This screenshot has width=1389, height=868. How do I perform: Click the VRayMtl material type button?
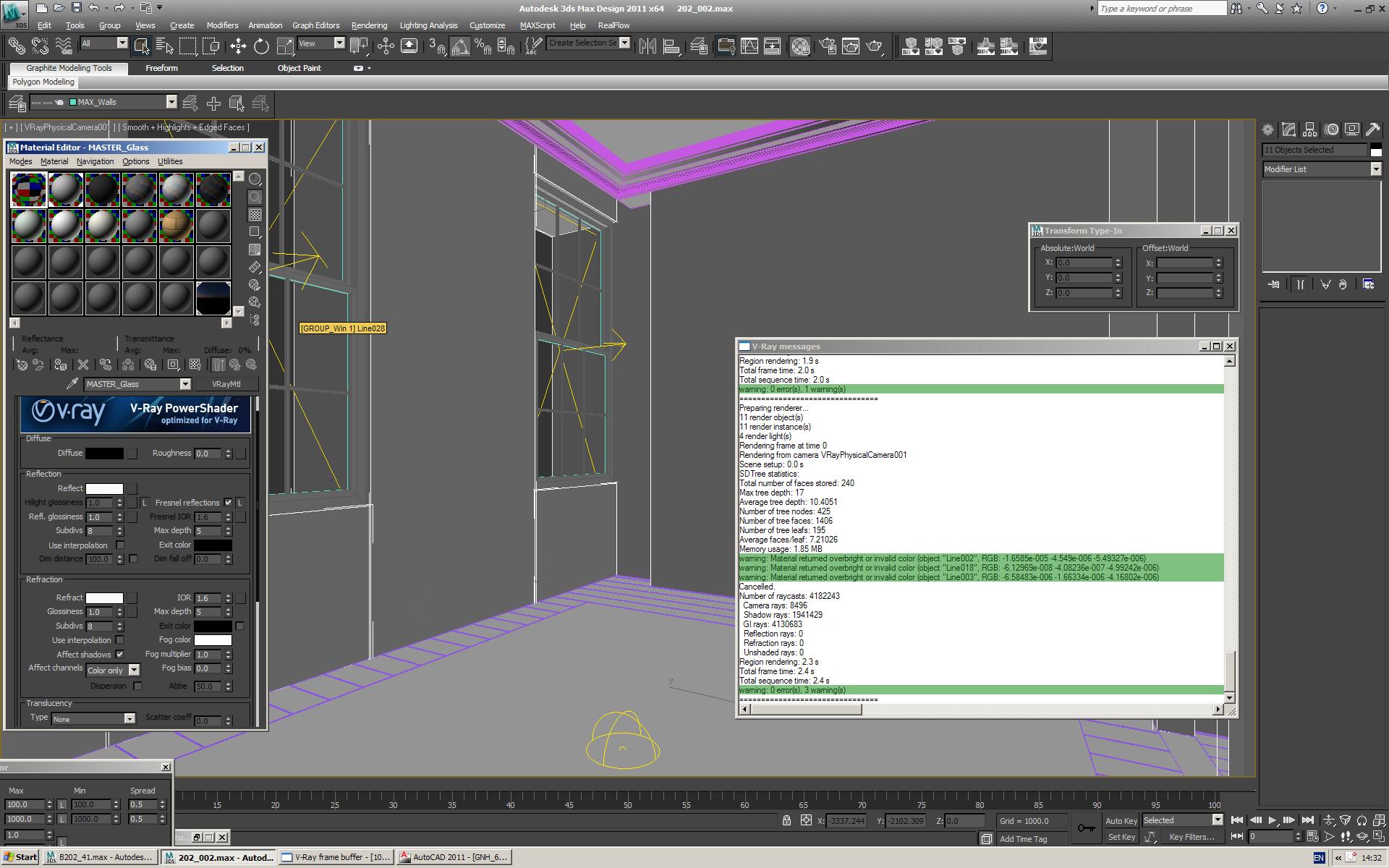226,384
